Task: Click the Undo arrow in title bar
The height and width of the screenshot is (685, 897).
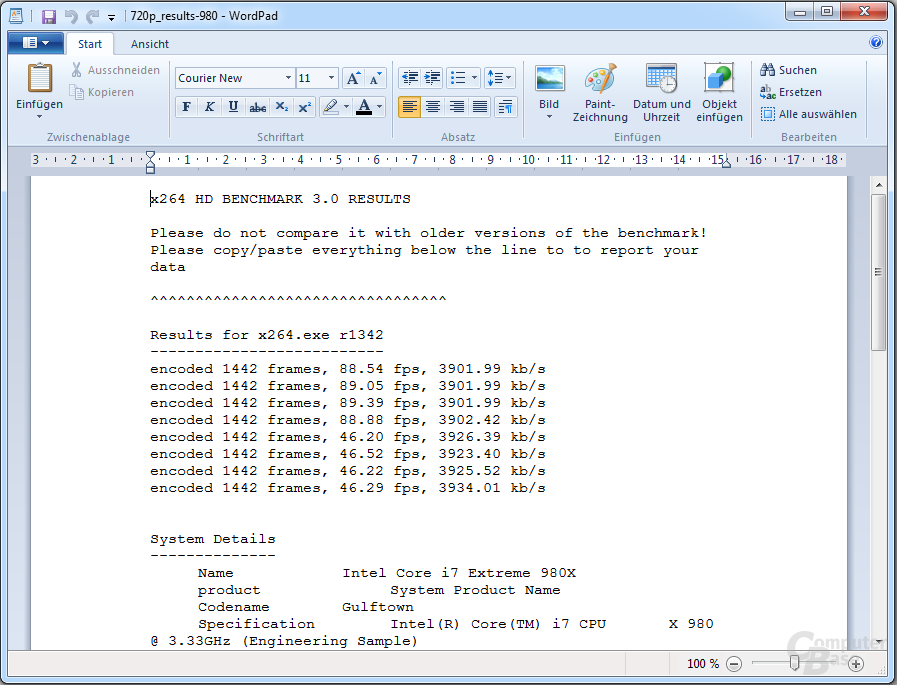Action: coord(71,16)
